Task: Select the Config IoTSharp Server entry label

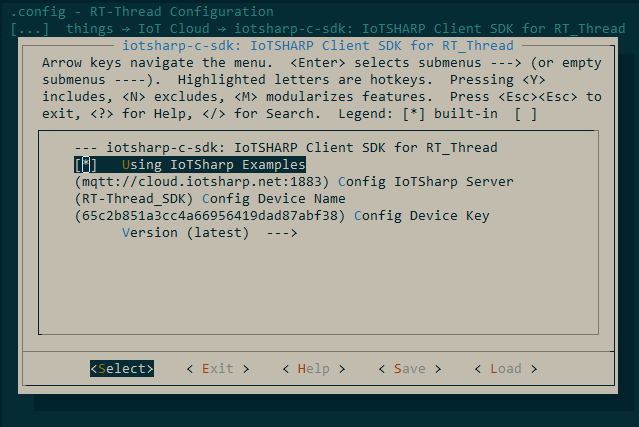Action: click(425, 181)
